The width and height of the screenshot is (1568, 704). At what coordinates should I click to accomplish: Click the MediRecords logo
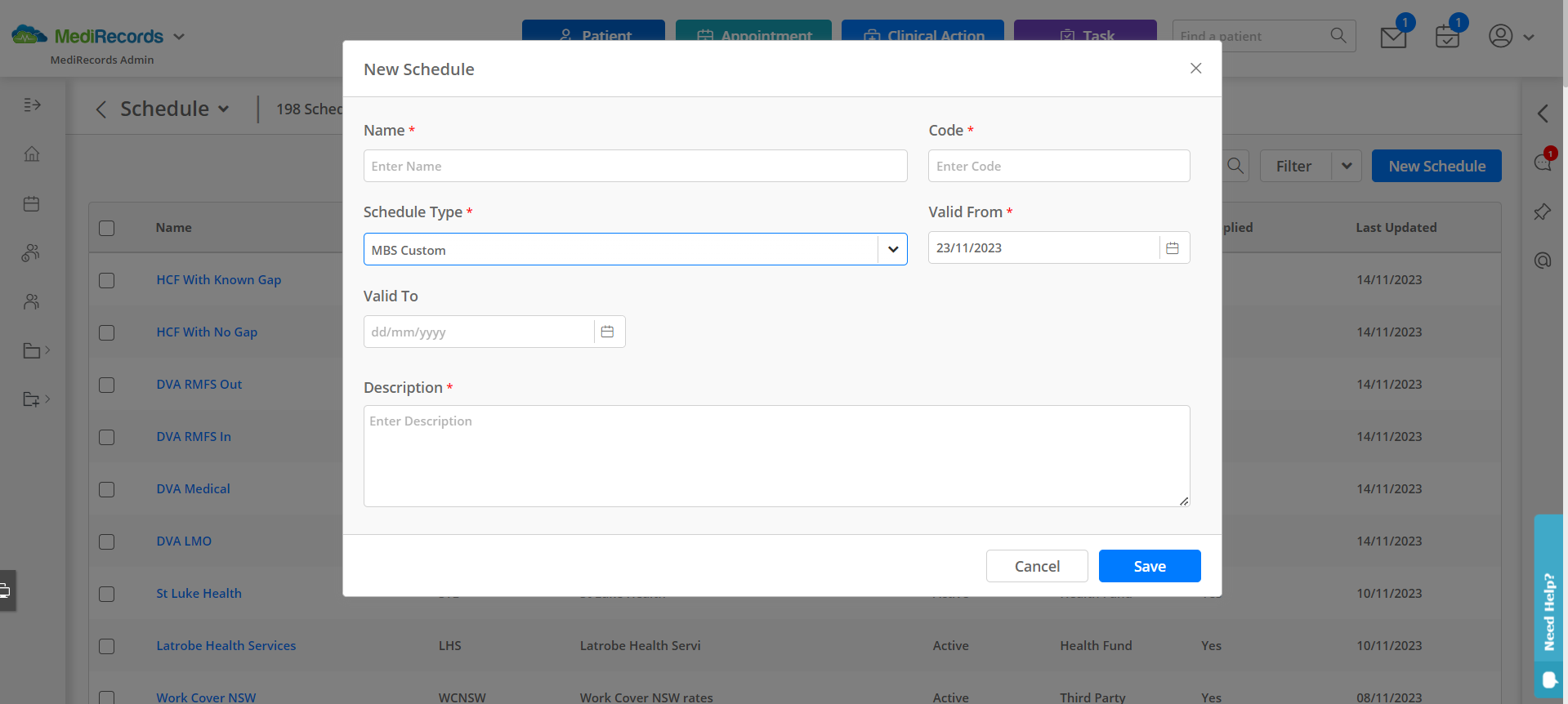(87, 36)
